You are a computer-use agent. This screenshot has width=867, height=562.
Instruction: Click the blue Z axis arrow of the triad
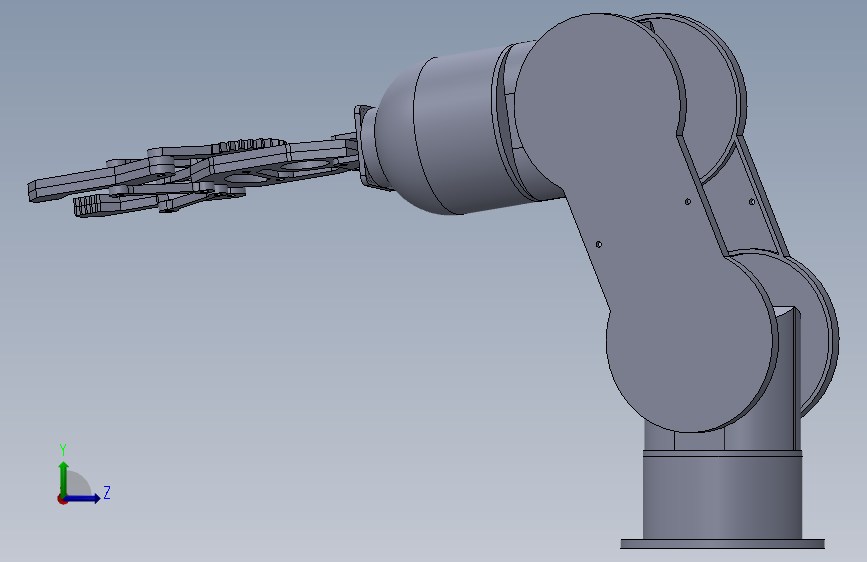(x=83, y=498)
